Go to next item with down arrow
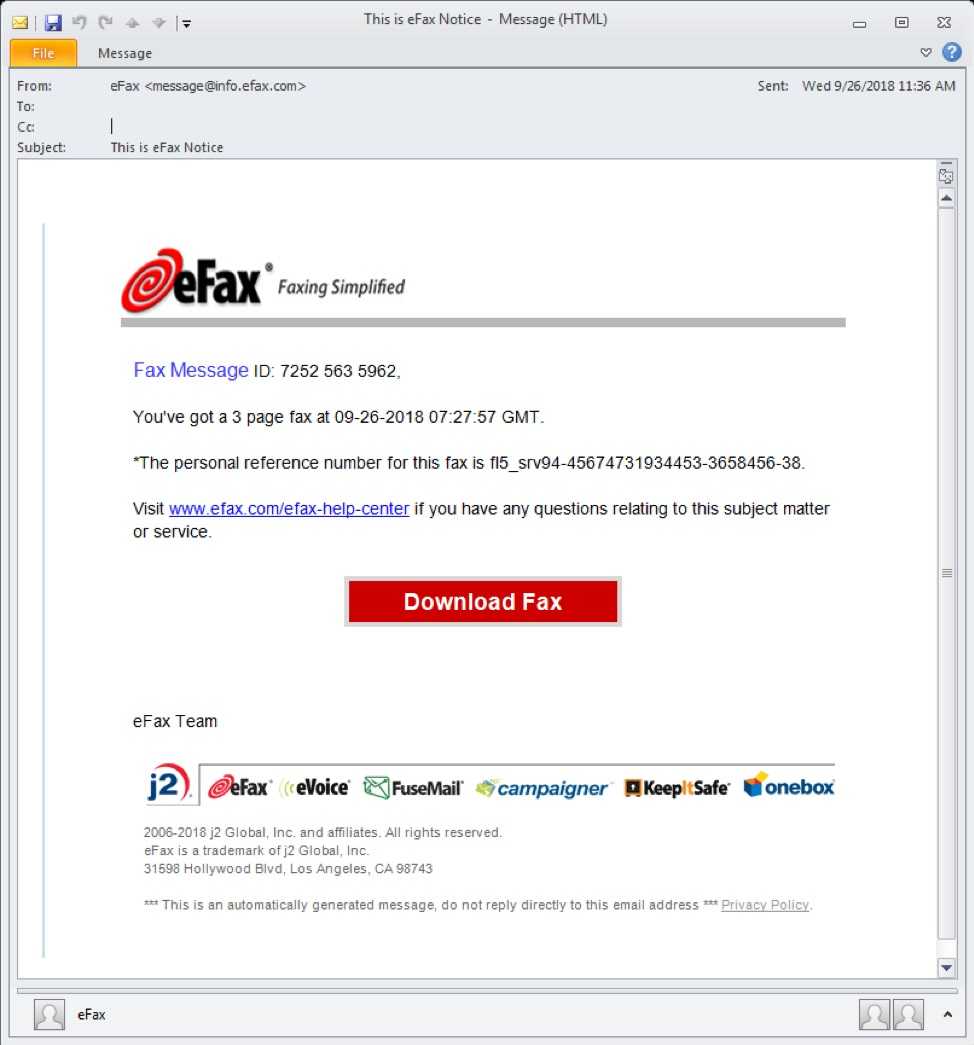This screenshot has height=1045, width=974. (159, 23)
